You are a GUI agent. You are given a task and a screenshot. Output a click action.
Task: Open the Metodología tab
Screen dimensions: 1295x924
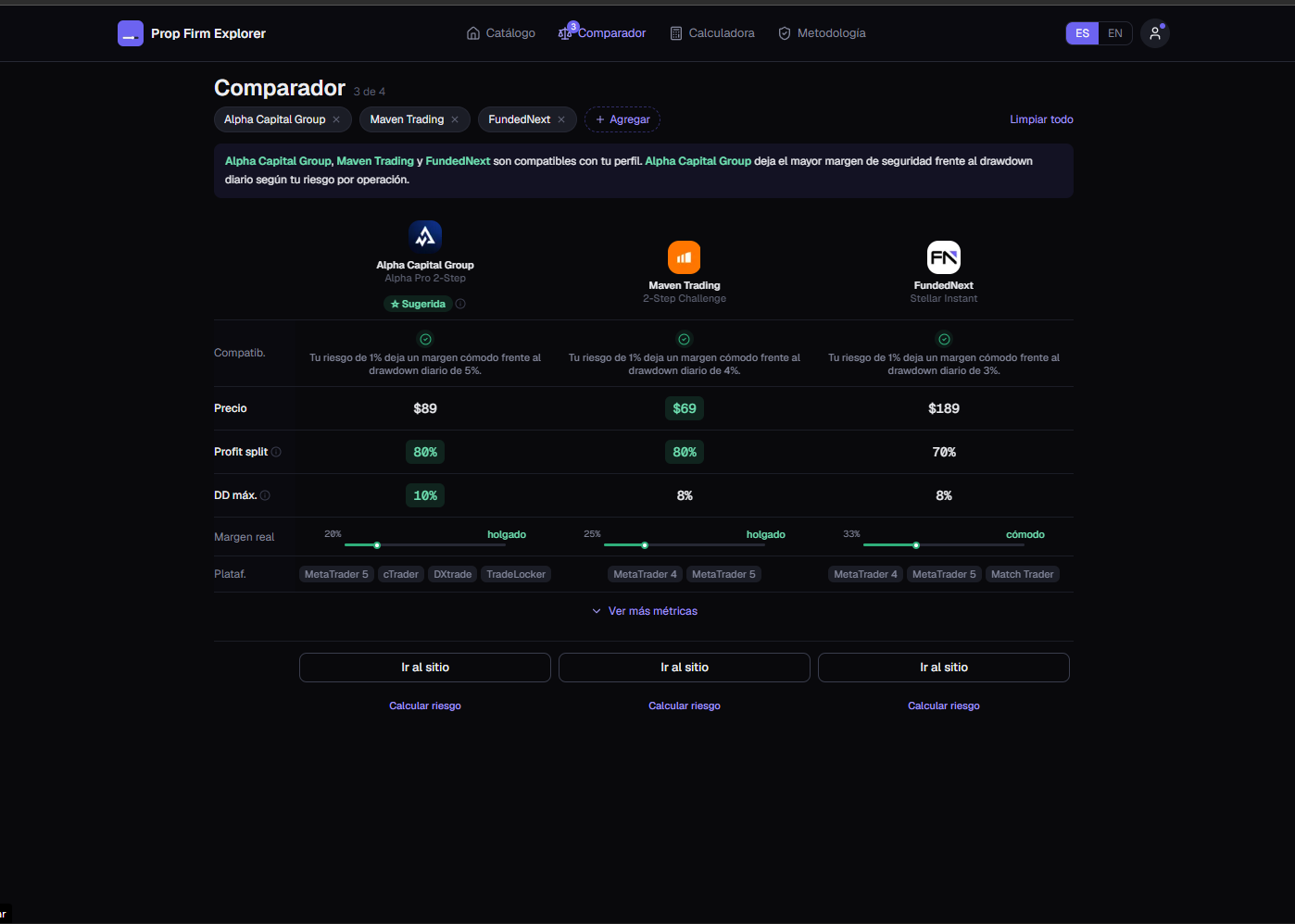pos(822,33)
